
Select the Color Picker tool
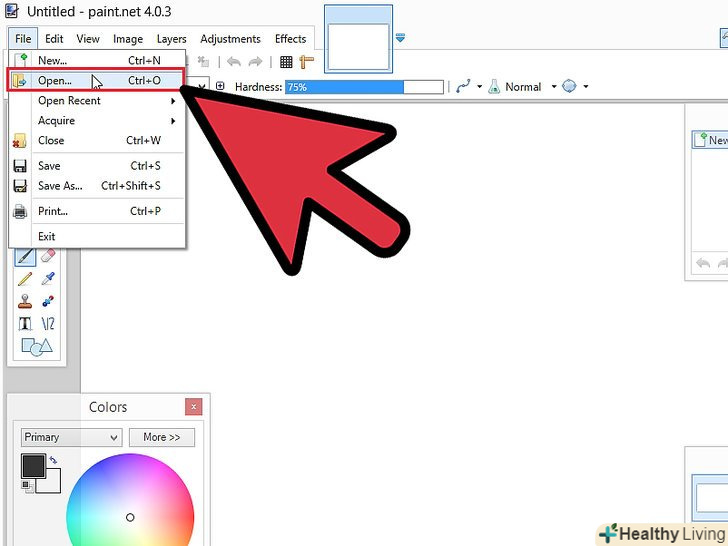tap(48, 279)
